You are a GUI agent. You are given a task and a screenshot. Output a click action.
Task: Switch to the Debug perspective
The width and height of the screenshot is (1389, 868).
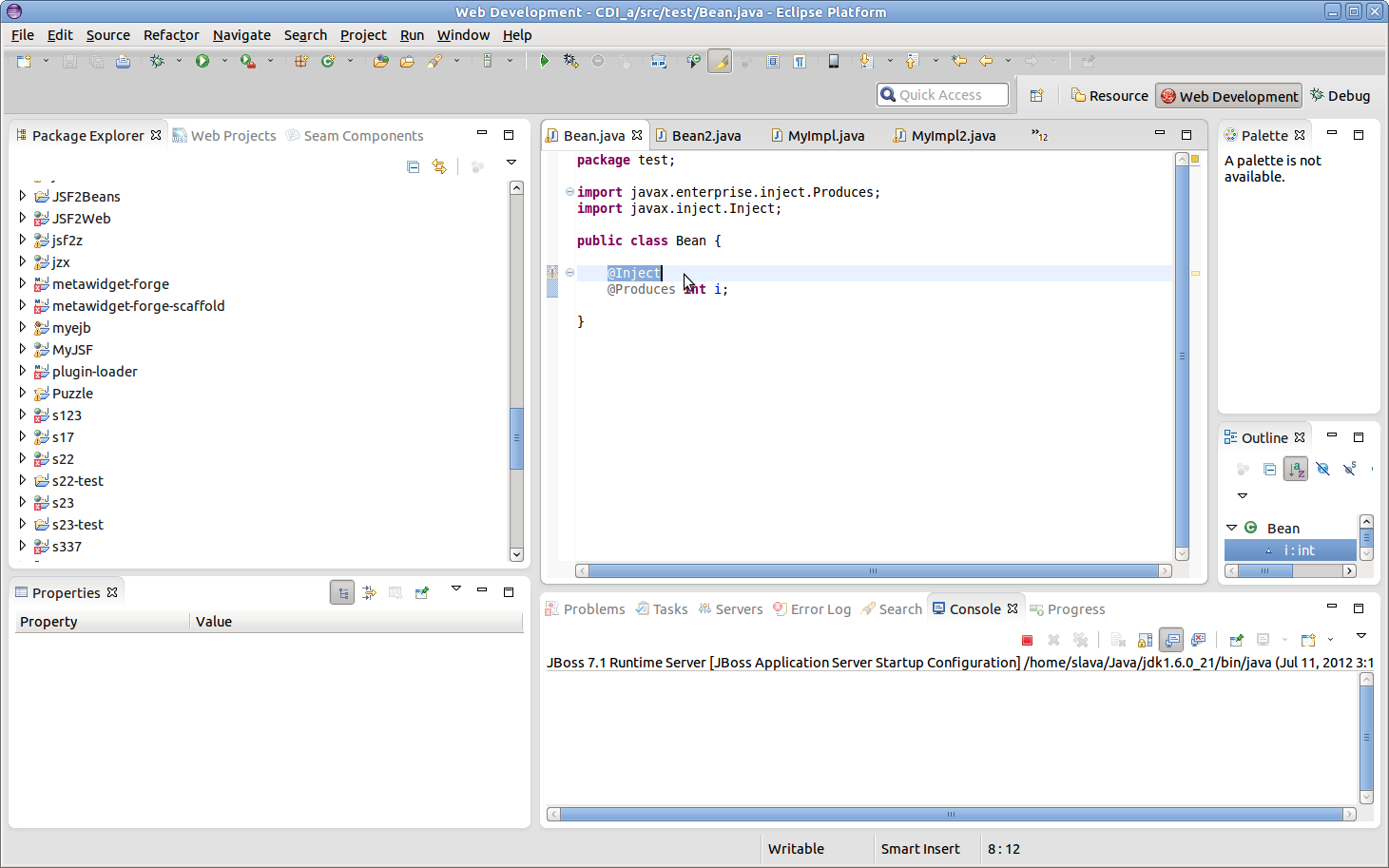click(x=1340, y=96)
